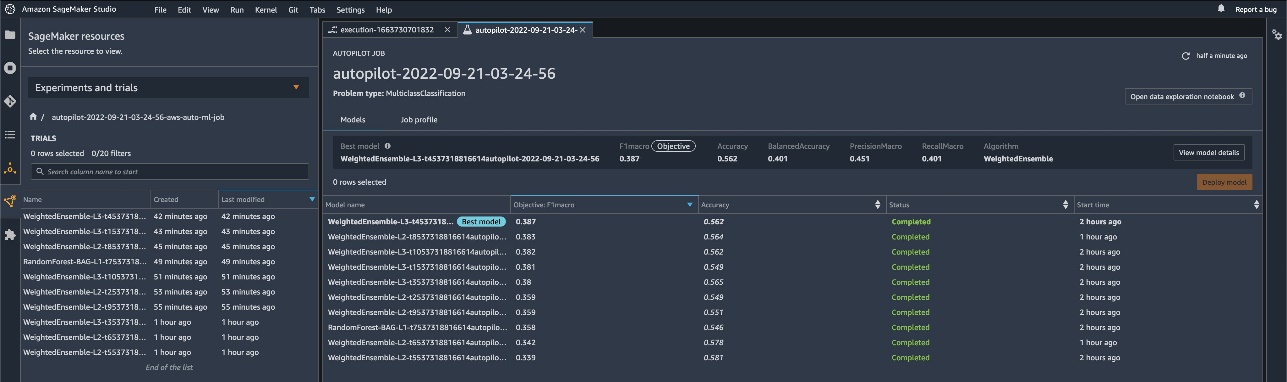
Task: Select trial row created 49 minutes ago
Action: coord(168,261)
